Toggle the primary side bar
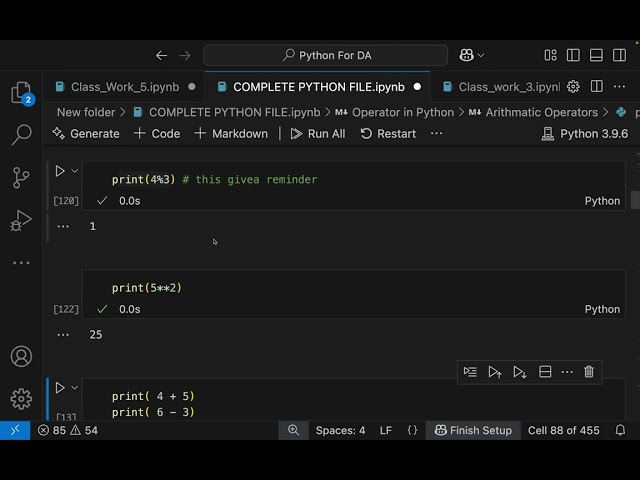640x480 pixels. (573, 55)
